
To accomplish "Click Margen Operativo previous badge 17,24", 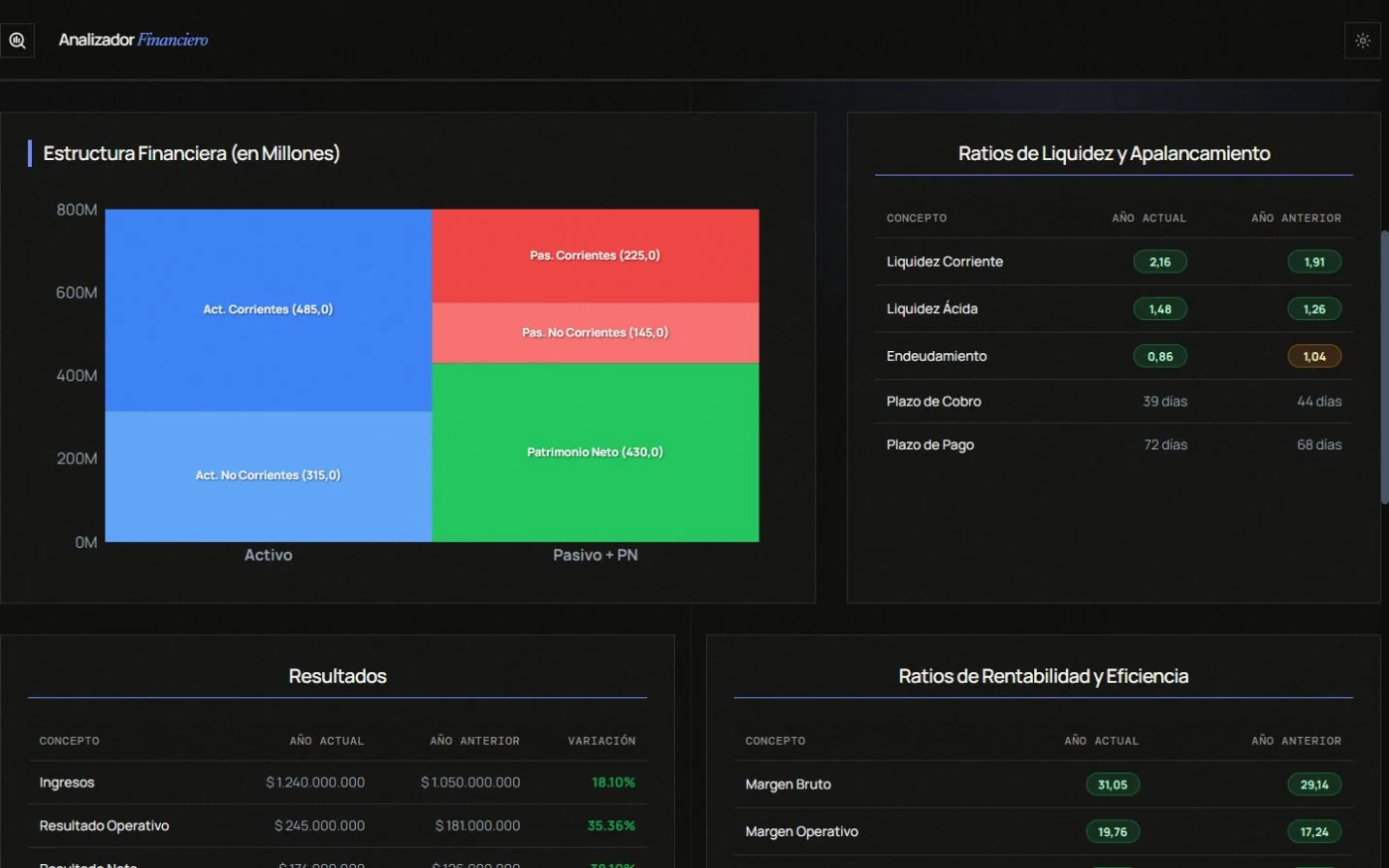I will 1314,832.
